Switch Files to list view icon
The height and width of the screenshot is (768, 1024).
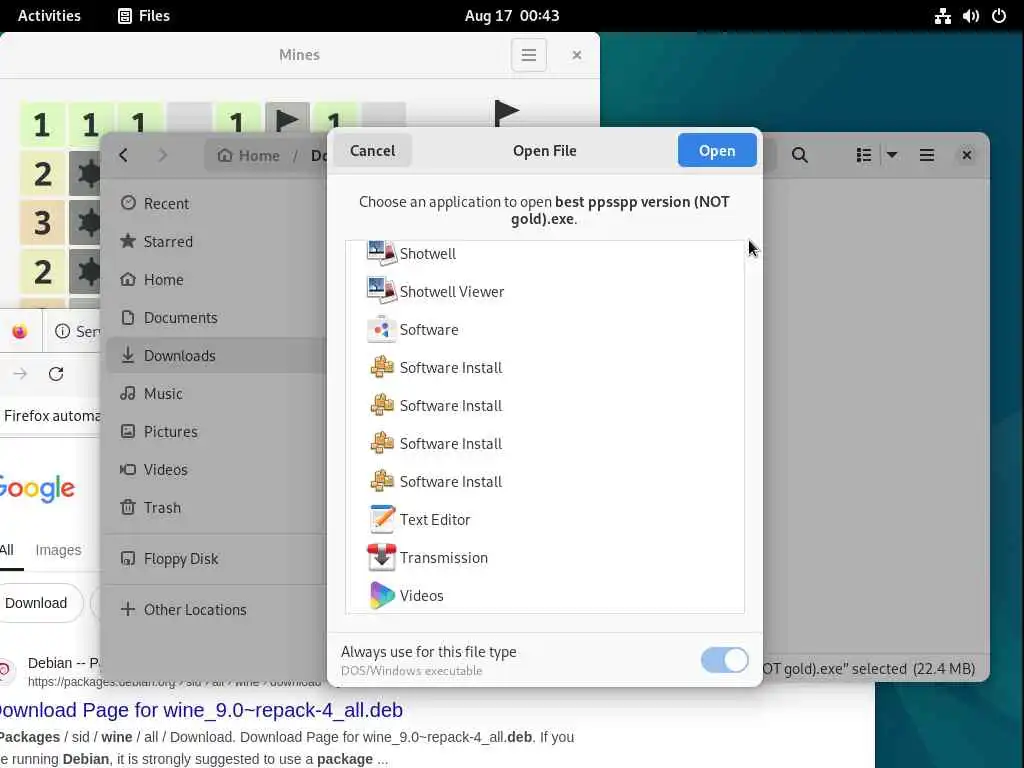point(863,155)
